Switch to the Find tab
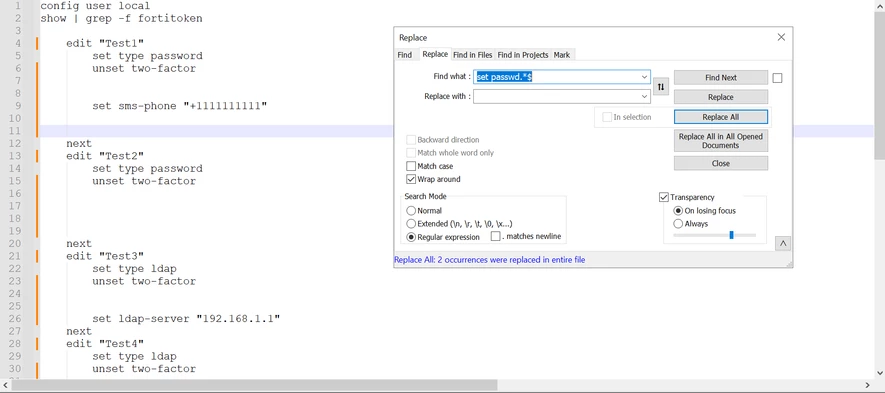The image size is (885, 393). [x=405, y=55]
